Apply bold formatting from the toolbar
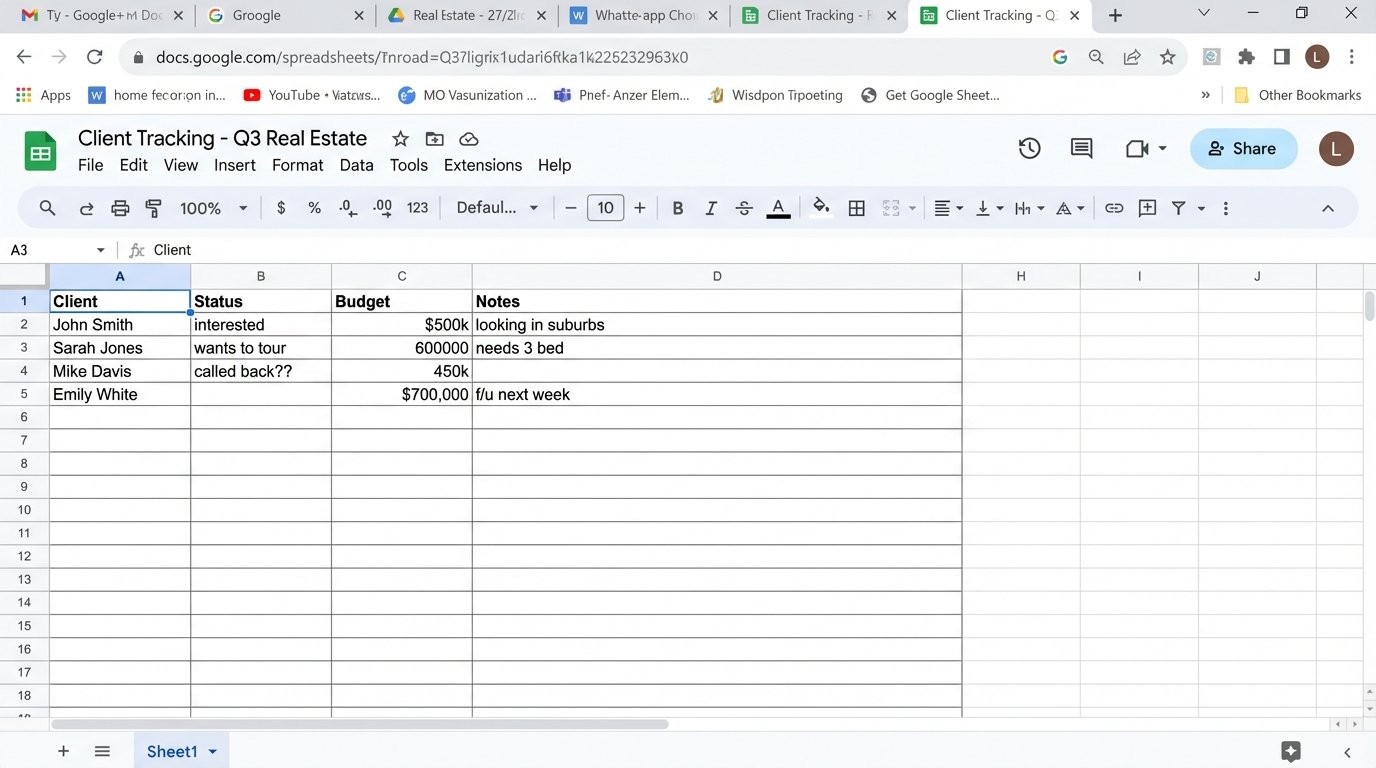 coord(677,207)
